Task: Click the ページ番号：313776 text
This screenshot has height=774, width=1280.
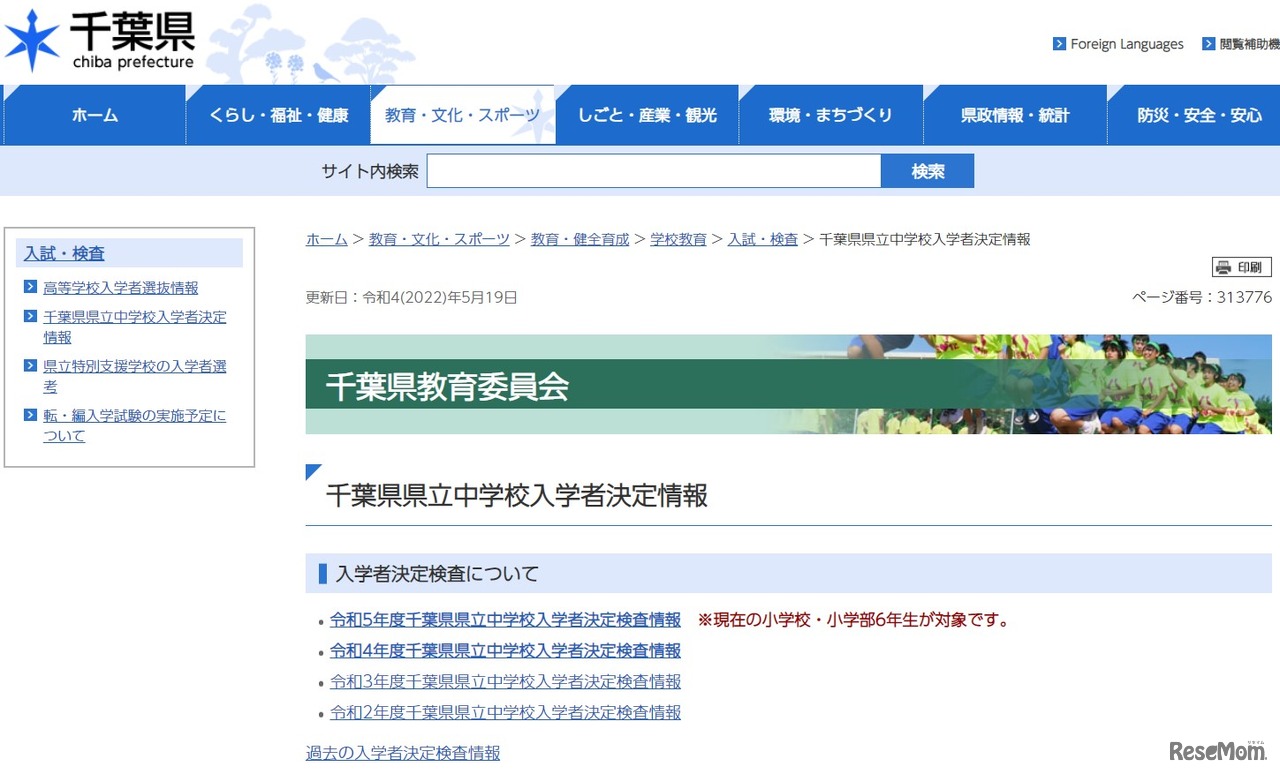Action: tap(1202, 297)
